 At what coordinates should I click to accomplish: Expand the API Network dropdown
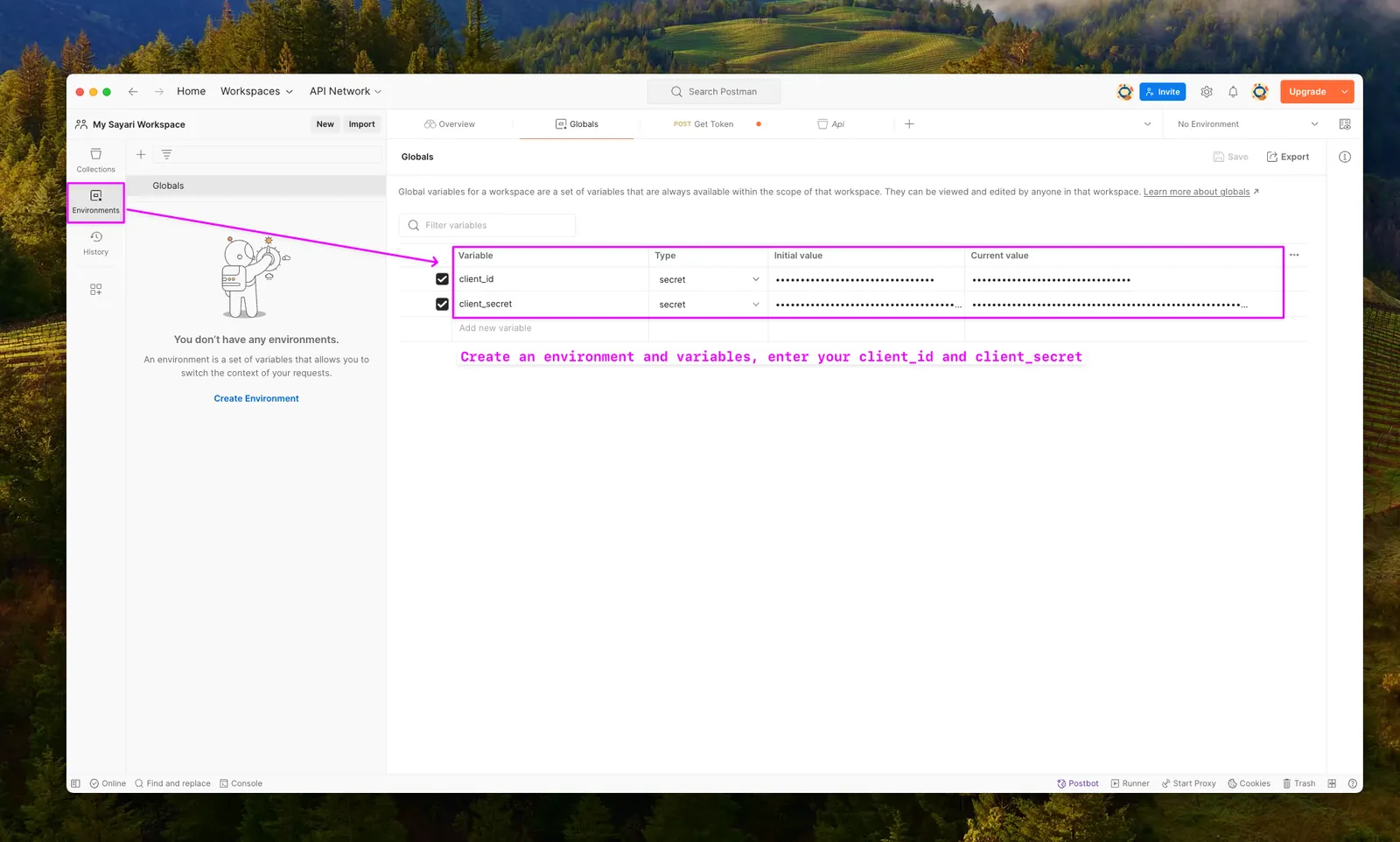click(x=346, y=91)
